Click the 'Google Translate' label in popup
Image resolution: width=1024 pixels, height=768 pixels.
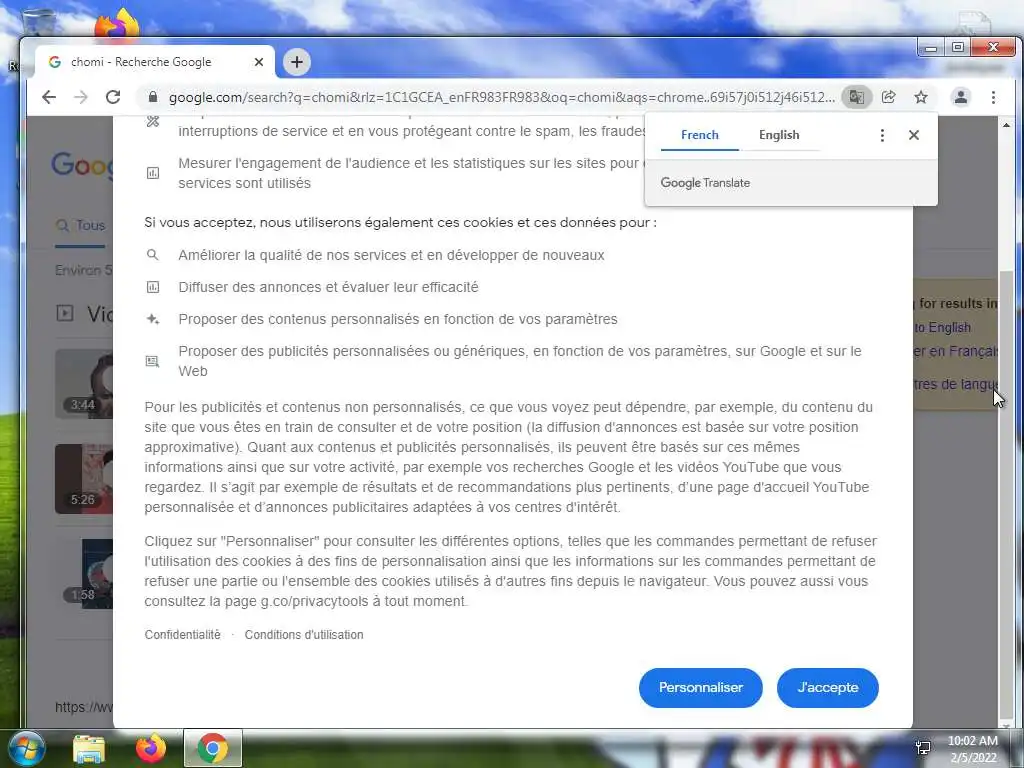pos(705,183)
